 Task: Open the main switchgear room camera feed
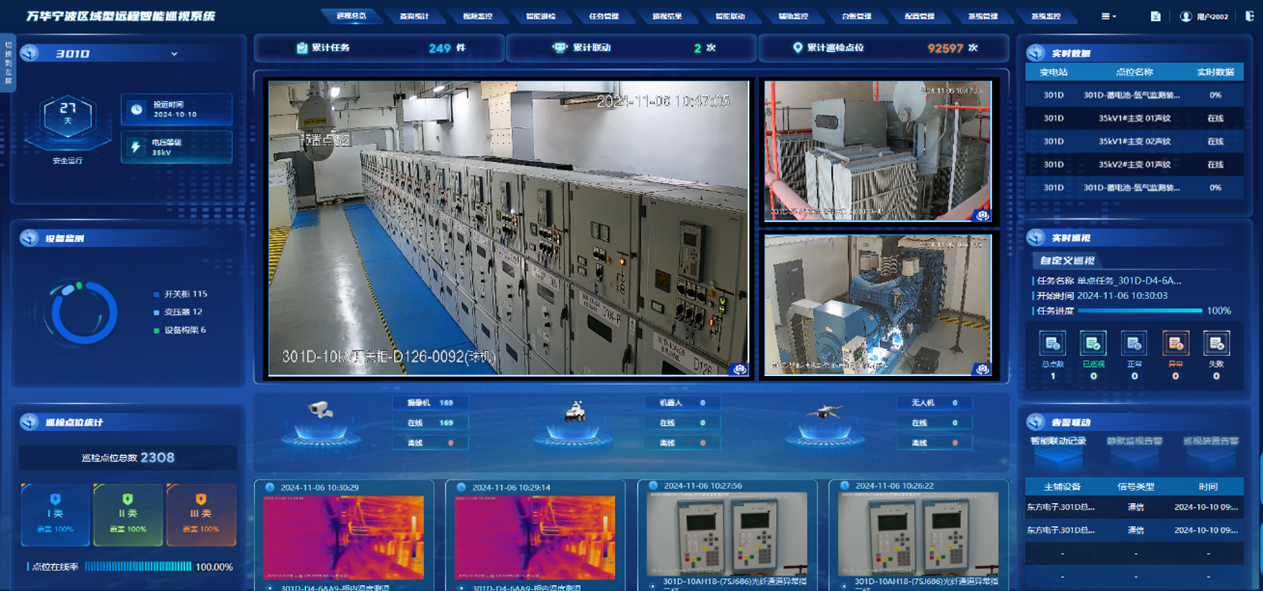point(508,228)
